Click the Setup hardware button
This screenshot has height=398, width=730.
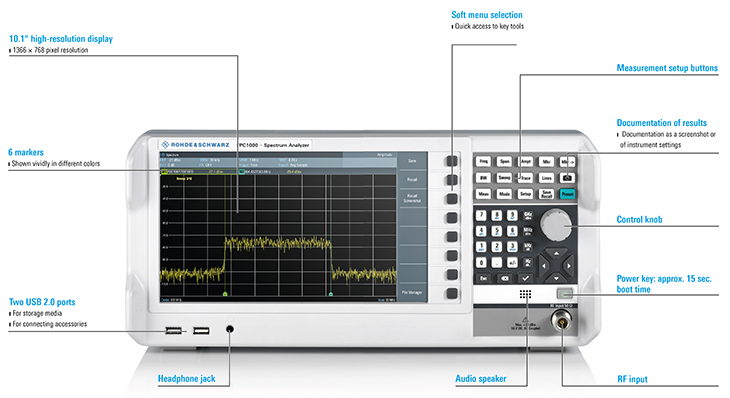coord(525,194)
